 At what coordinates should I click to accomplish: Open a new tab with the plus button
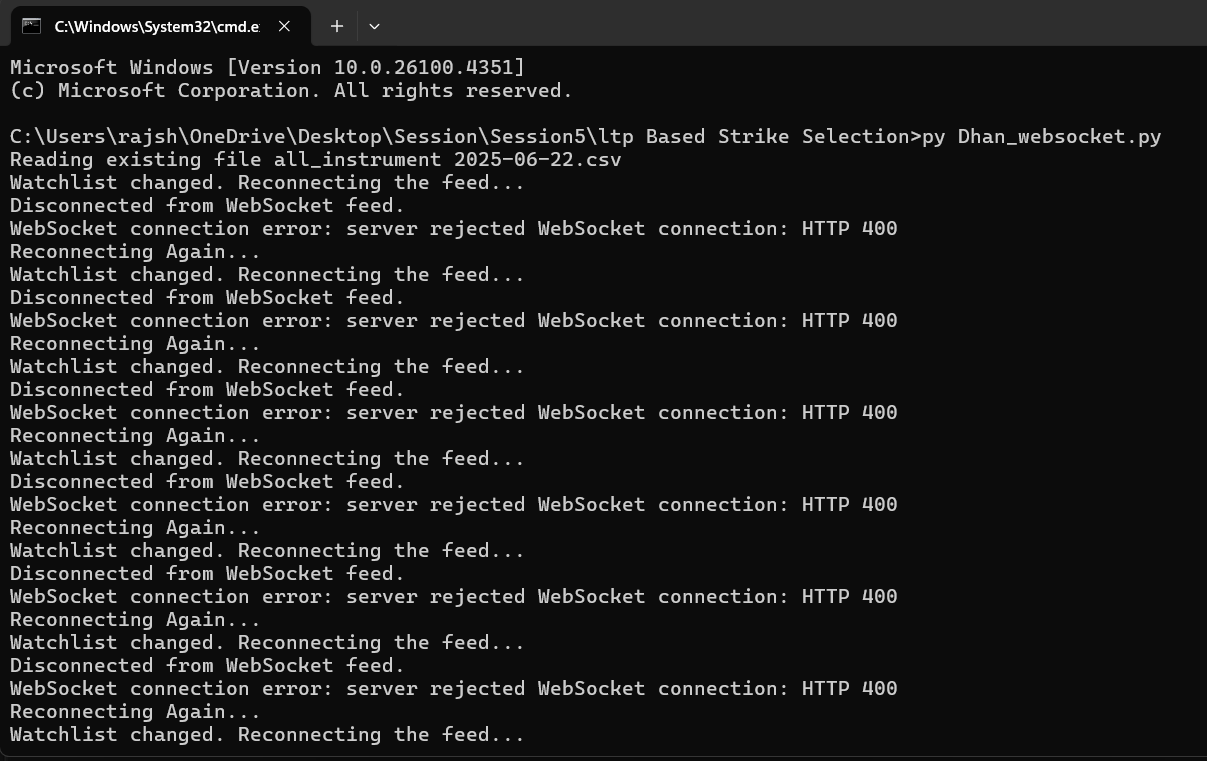point(337,26)
